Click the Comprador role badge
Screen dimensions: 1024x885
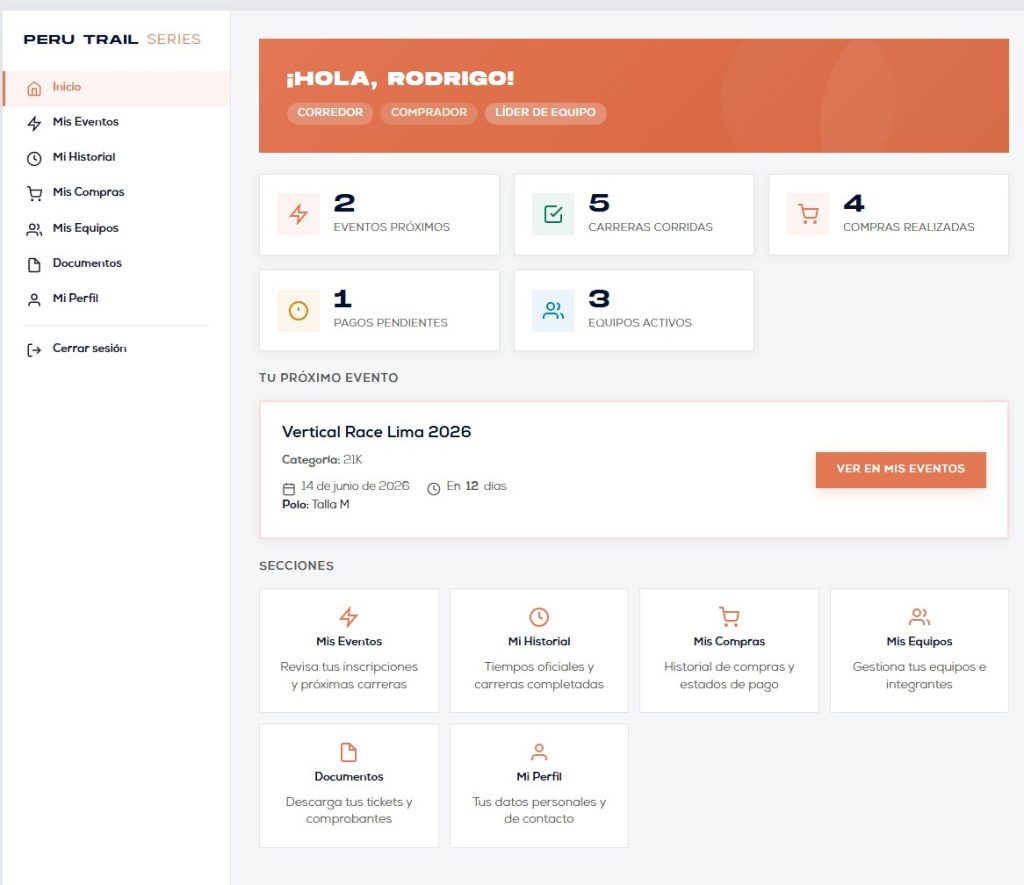point(429,112)
